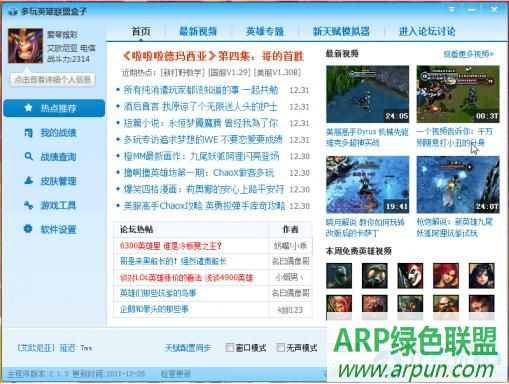
Task: Click forum author 名曰儒雅哥 on 英雄们那些坑爹的鸟事 row
Action: [290, 293]
